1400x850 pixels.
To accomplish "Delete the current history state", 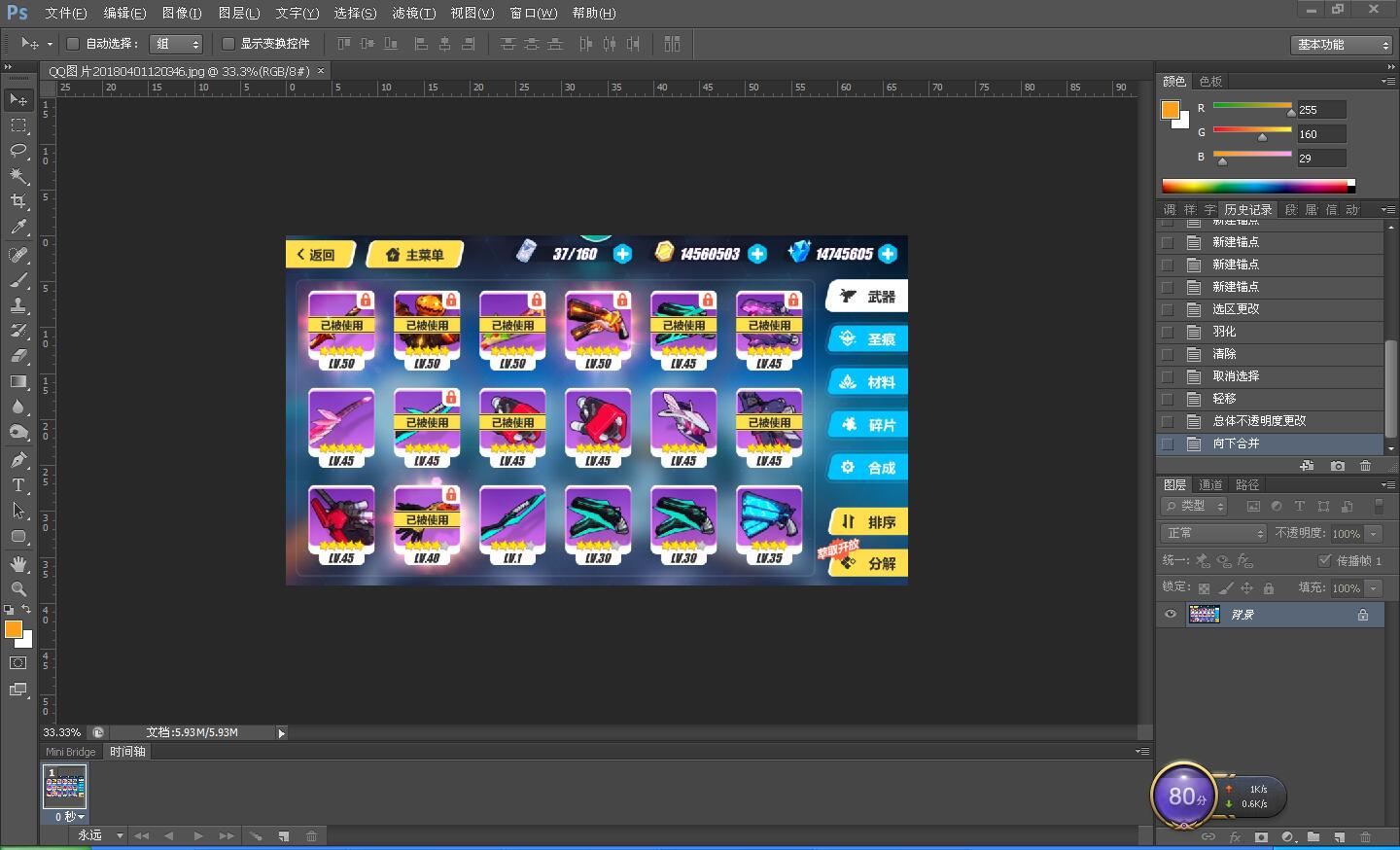I will coord(1365,466).
